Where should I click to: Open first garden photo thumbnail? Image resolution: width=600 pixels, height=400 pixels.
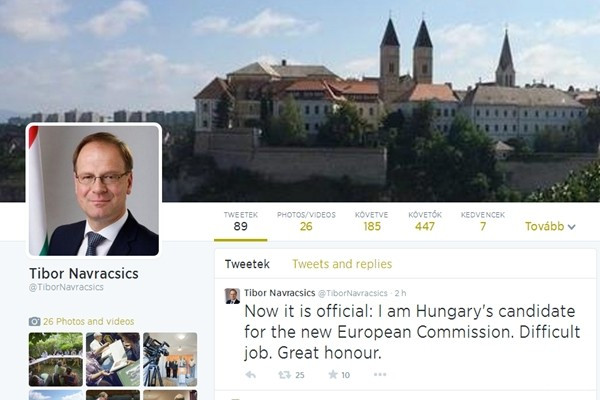click(55, 359)
